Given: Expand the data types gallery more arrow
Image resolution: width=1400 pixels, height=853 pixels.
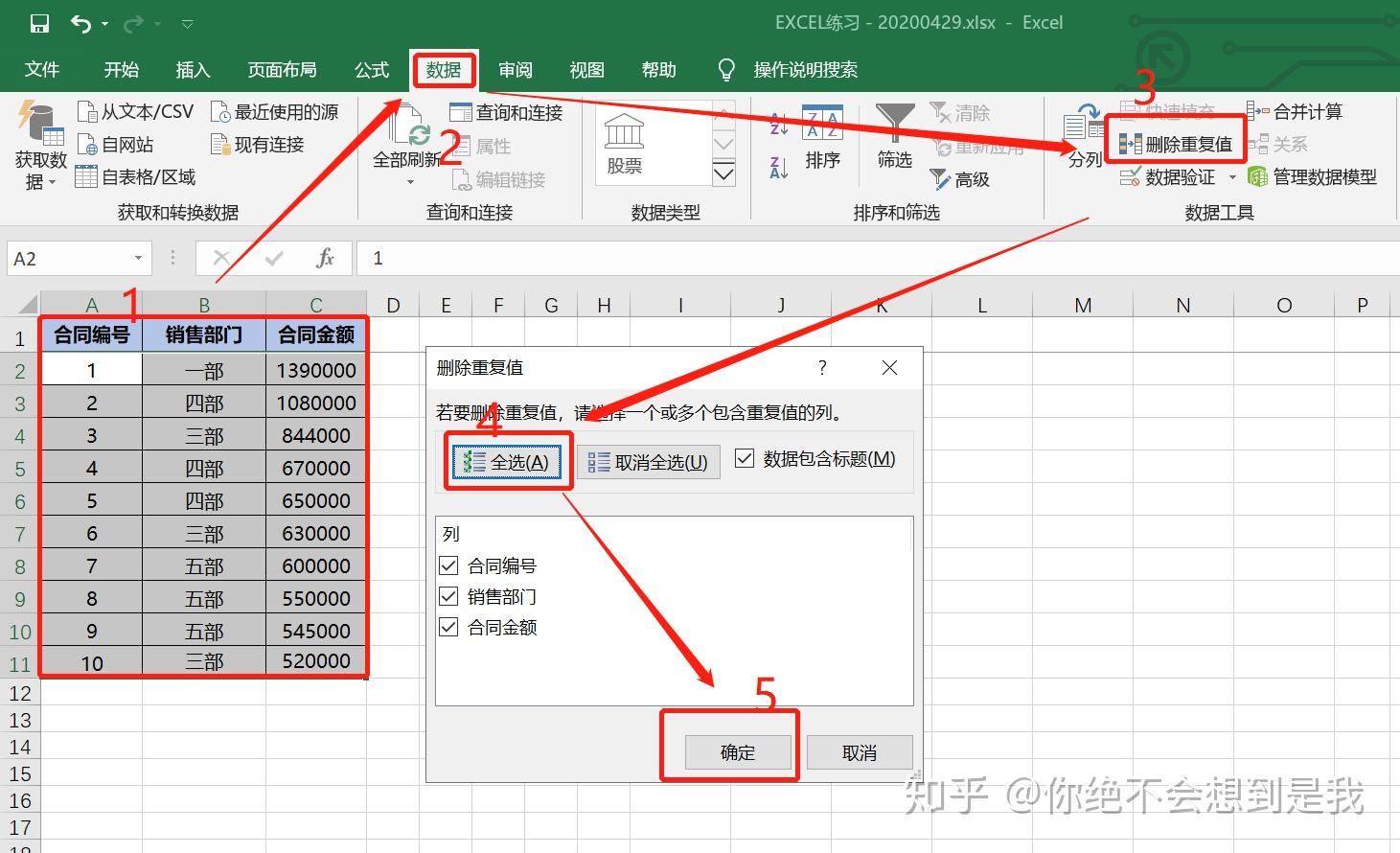Looking at the screenshot, I should pyautogui.click(x=724, y=173).
